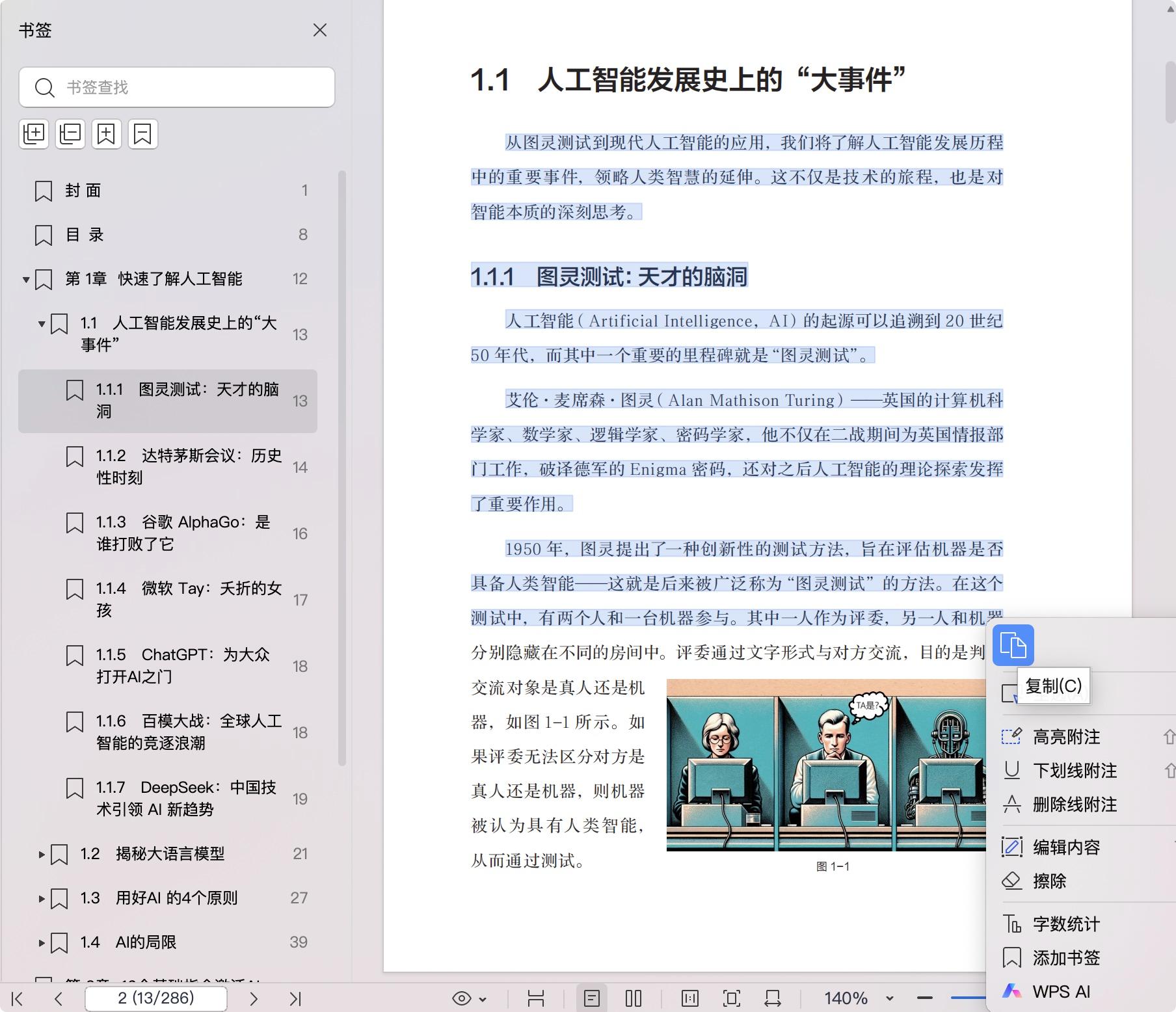
Task: Select bookmark 1.1.7 DeepSeek
Action: tap(168, 799)
